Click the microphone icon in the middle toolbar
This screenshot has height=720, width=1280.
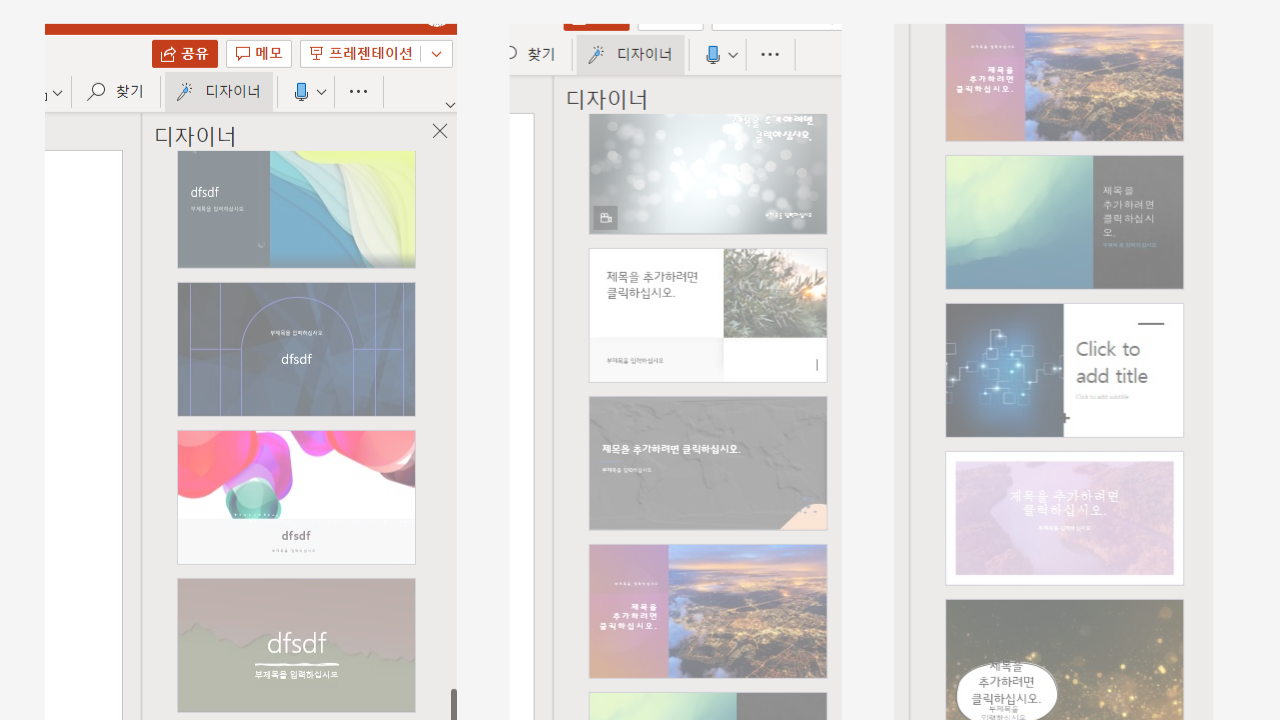click(x=713, y=55)
